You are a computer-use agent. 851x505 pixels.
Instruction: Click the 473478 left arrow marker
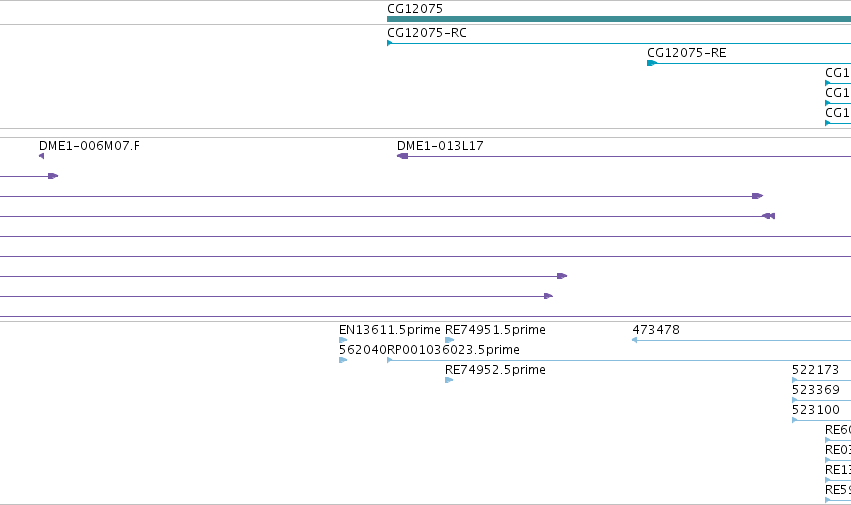click(634, 340)
